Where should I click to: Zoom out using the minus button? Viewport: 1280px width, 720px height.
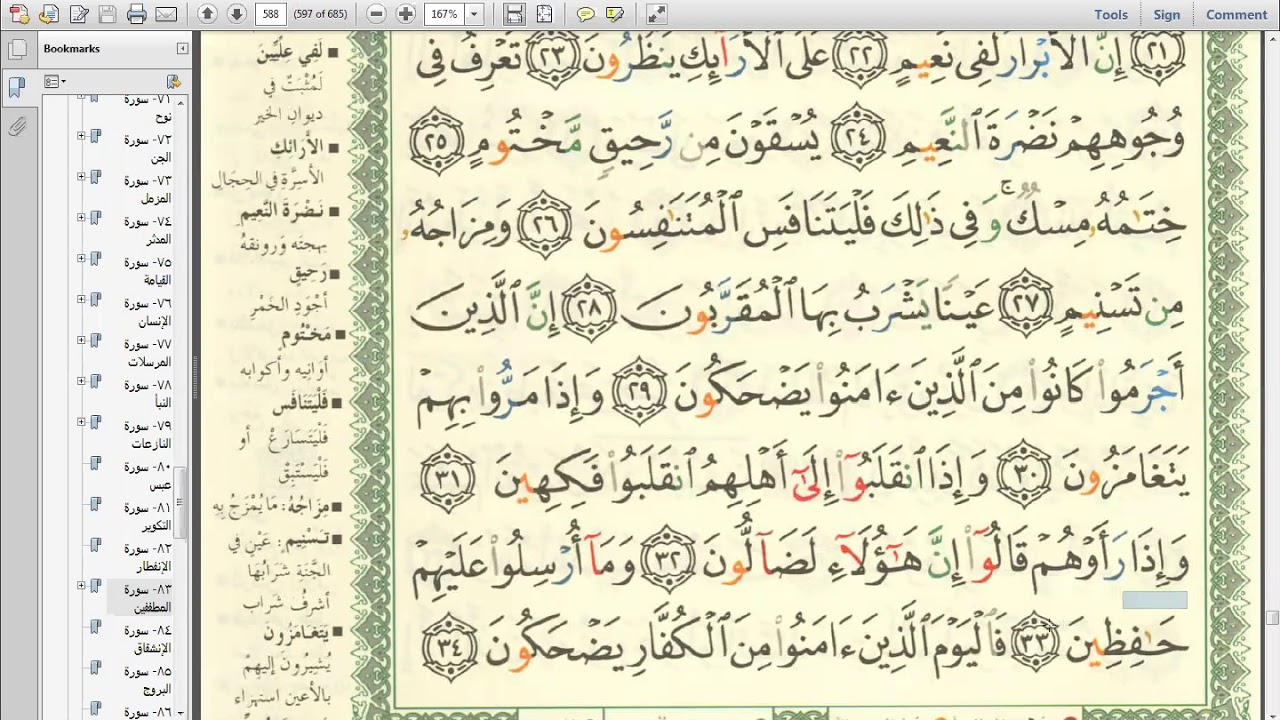click(x=376, y=14)
